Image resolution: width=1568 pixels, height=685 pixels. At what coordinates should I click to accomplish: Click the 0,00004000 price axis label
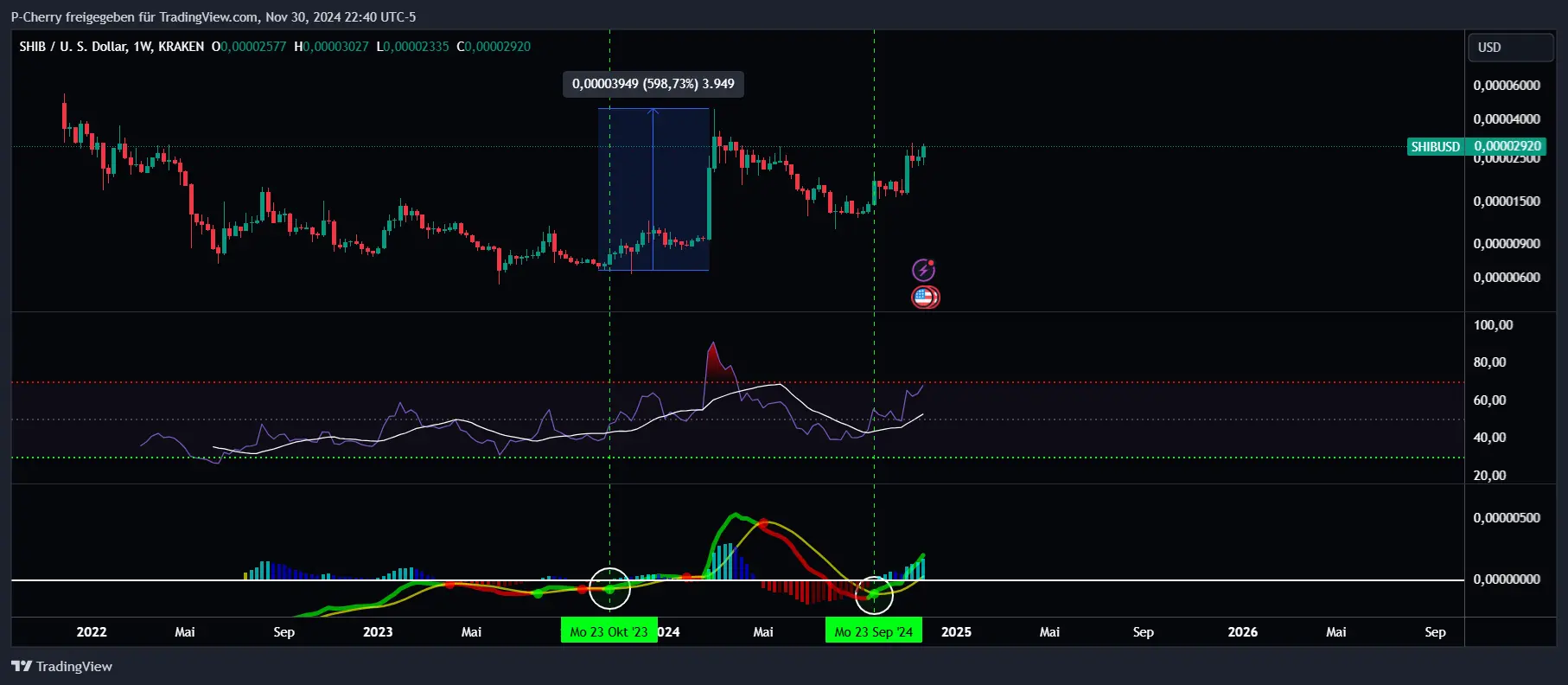(x=1507, y=119)
